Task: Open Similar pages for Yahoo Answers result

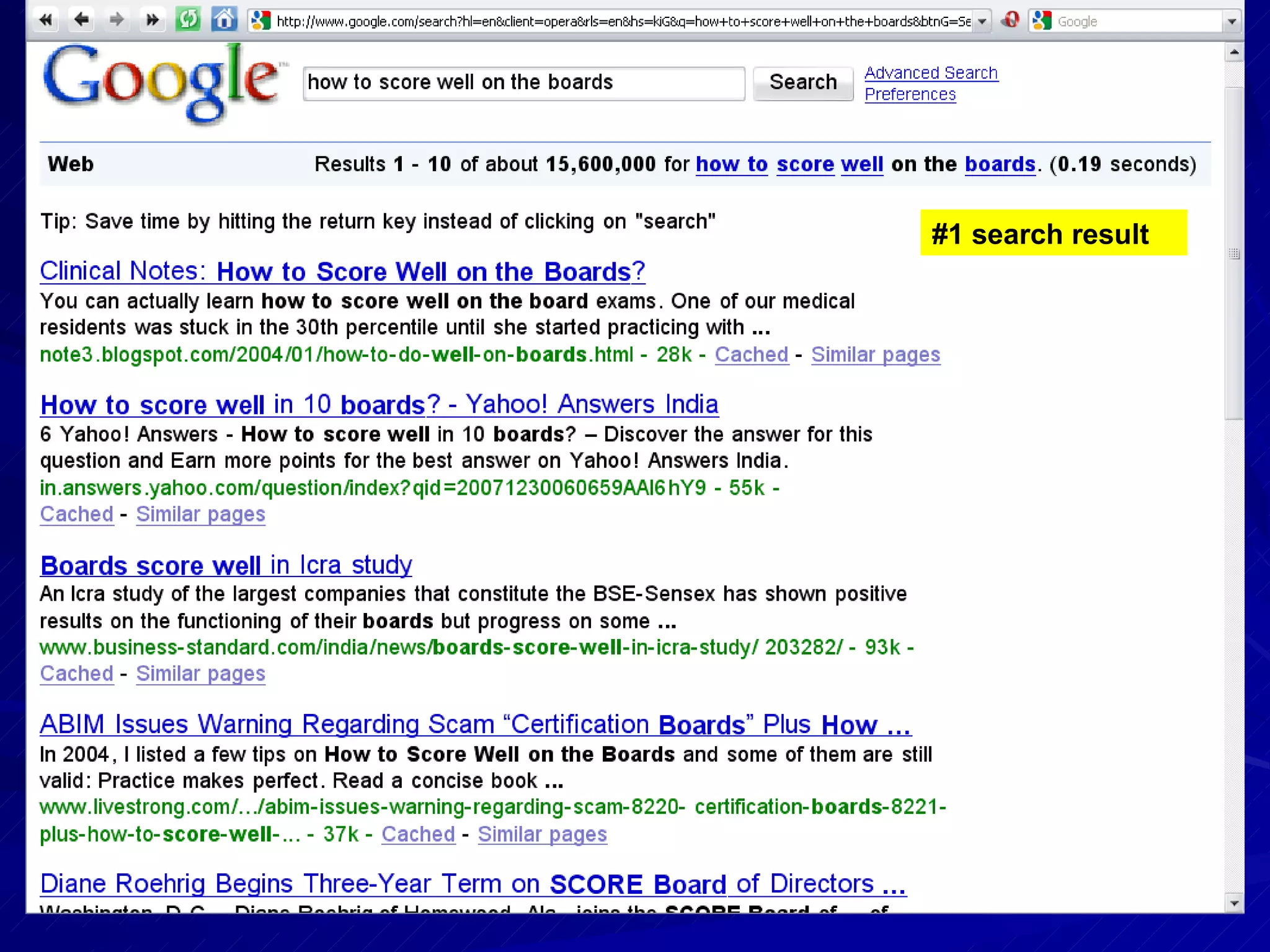Action: coord(200,514)
